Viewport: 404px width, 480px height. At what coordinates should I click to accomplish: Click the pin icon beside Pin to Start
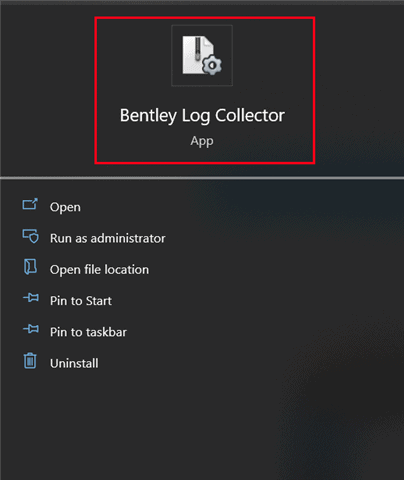(31, 298)
